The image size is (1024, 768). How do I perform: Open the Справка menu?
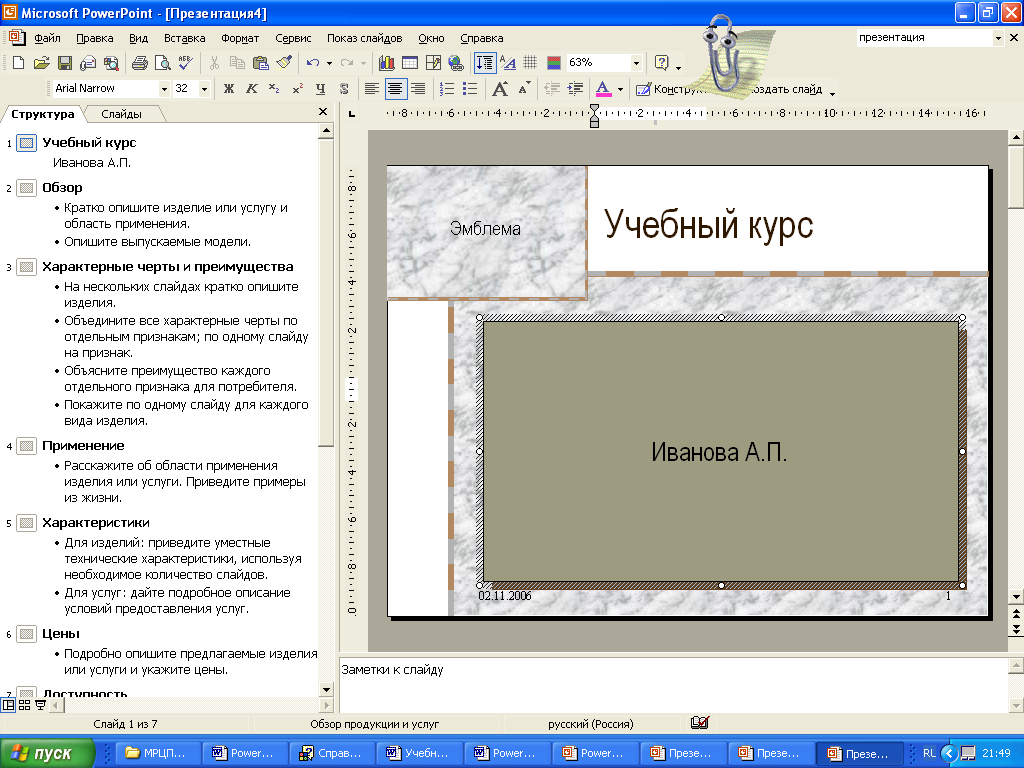(481, 39)
